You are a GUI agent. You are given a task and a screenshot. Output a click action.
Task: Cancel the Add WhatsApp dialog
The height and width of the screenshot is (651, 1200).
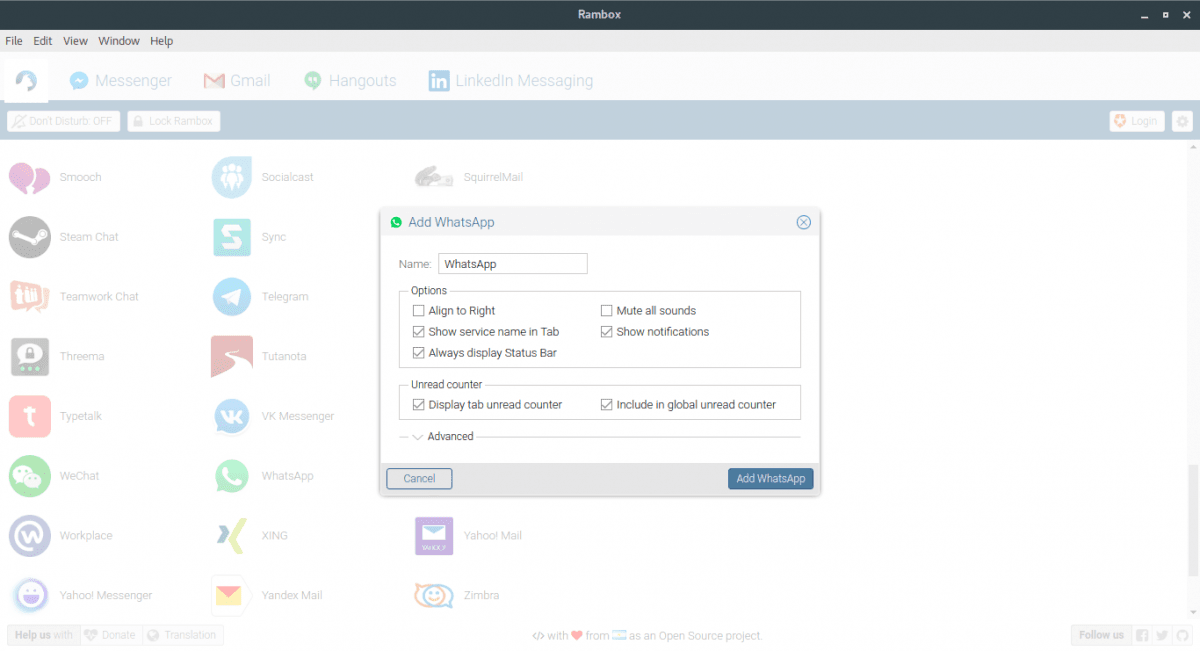point(419,479)
